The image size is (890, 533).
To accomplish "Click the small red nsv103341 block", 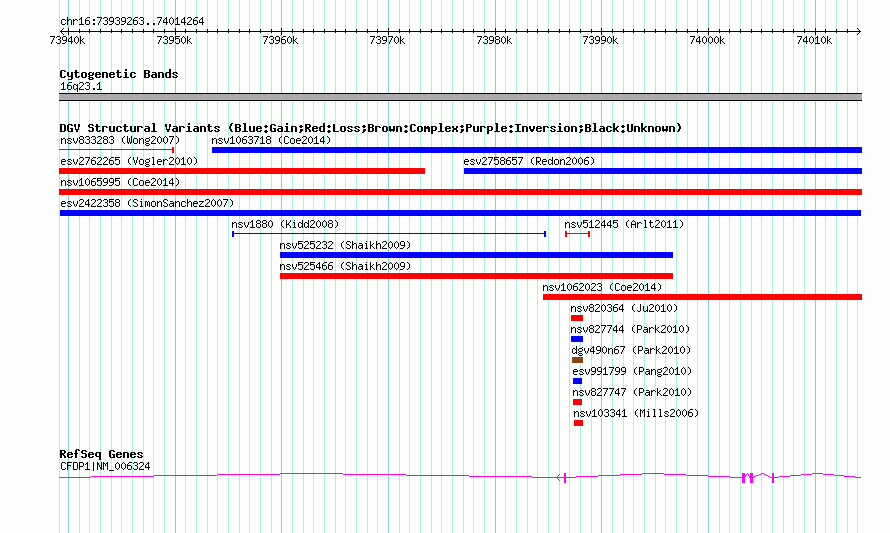I will point(578,423).
